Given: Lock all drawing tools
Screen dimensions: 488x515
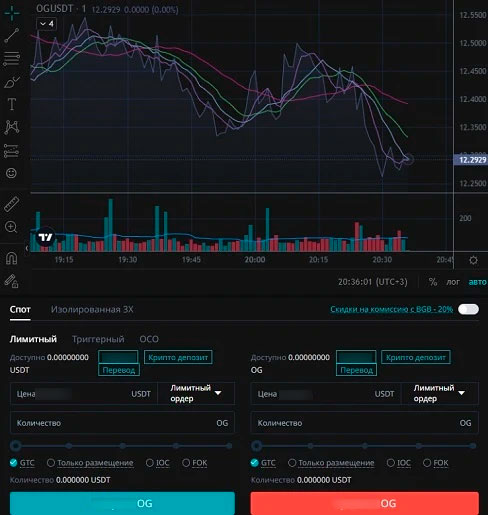Looking at the screenshot, I should click(x=12, y=281).
